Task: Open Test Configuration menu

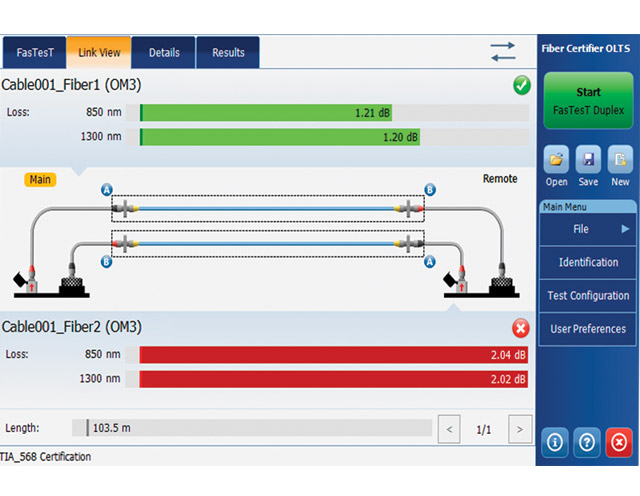Action: click(x=588, y=296)
